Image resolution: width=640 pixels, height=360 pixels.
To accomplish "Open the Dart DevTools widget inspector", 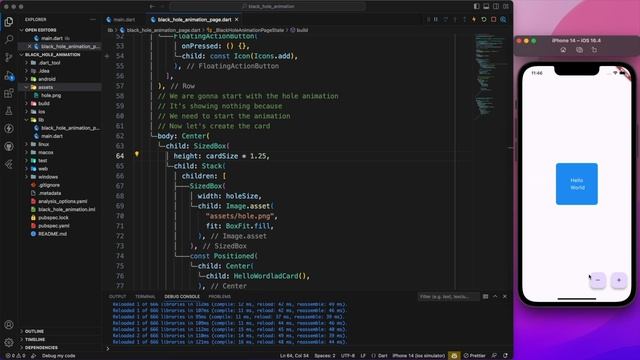I will tap(503, 20).
